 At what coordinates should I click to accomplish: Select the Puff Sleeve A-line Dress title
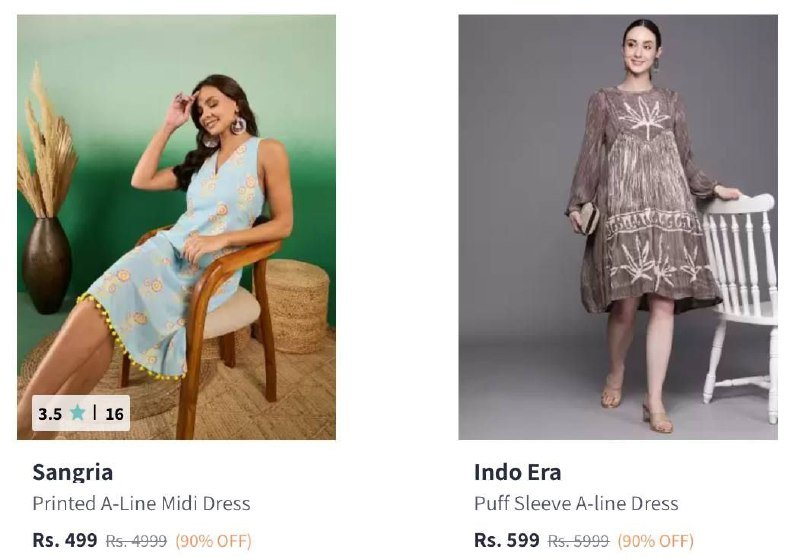(576, 504)
